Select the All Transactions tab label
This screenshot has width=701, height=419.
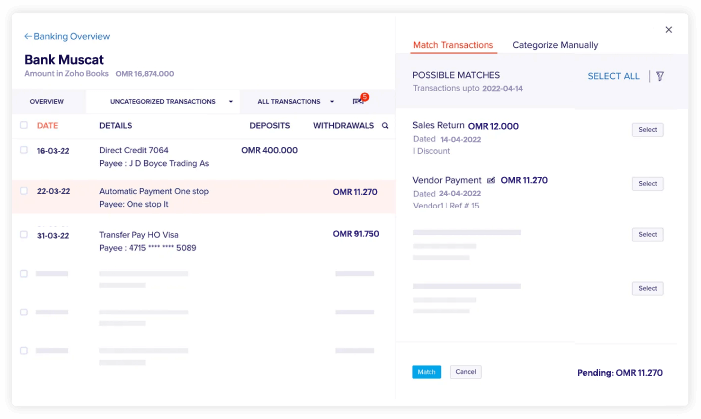289,102
